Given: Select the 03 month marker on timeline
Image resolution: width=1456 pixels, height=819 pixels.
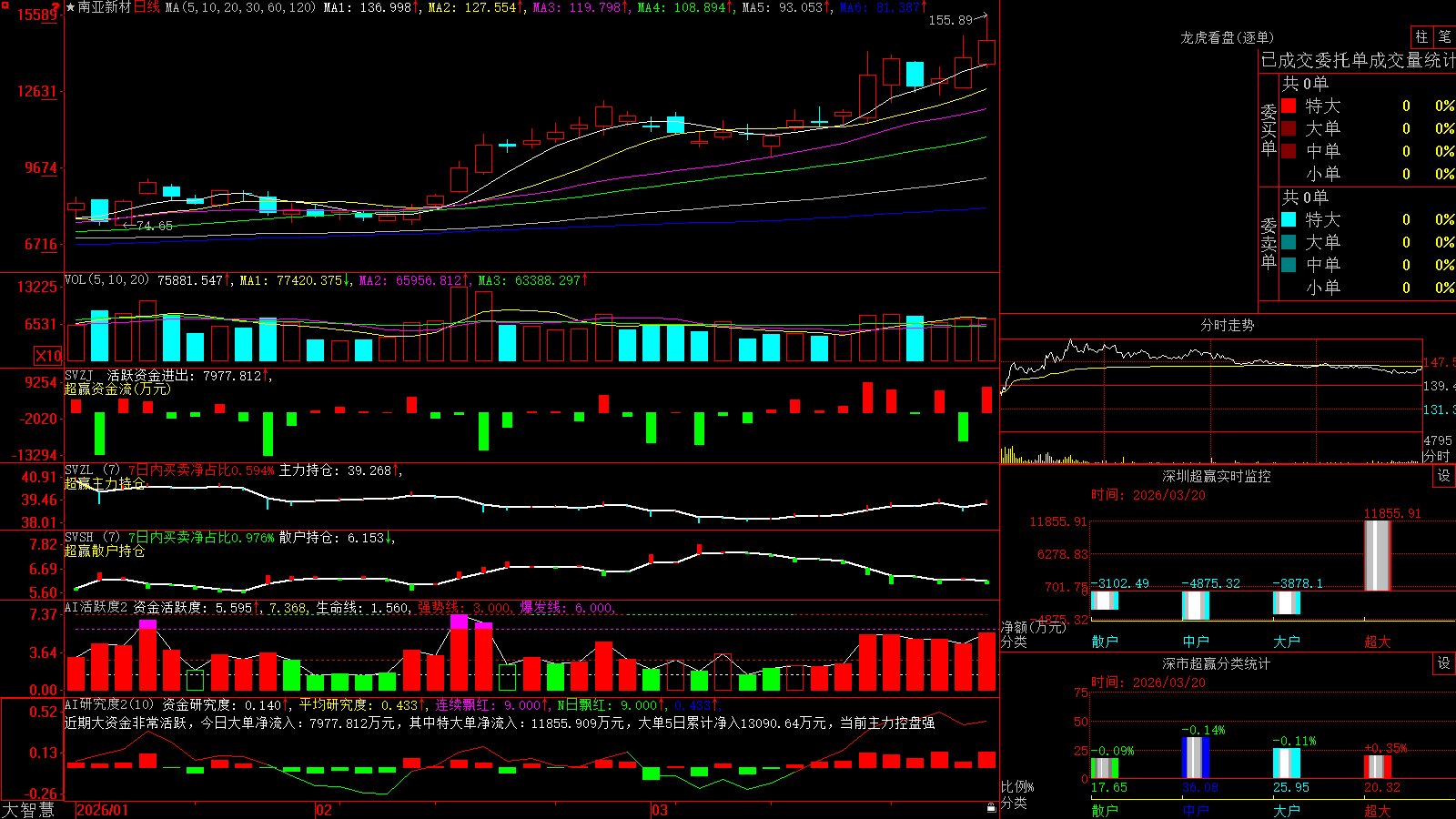Looking at the screenshot, I should coord(660,810).
